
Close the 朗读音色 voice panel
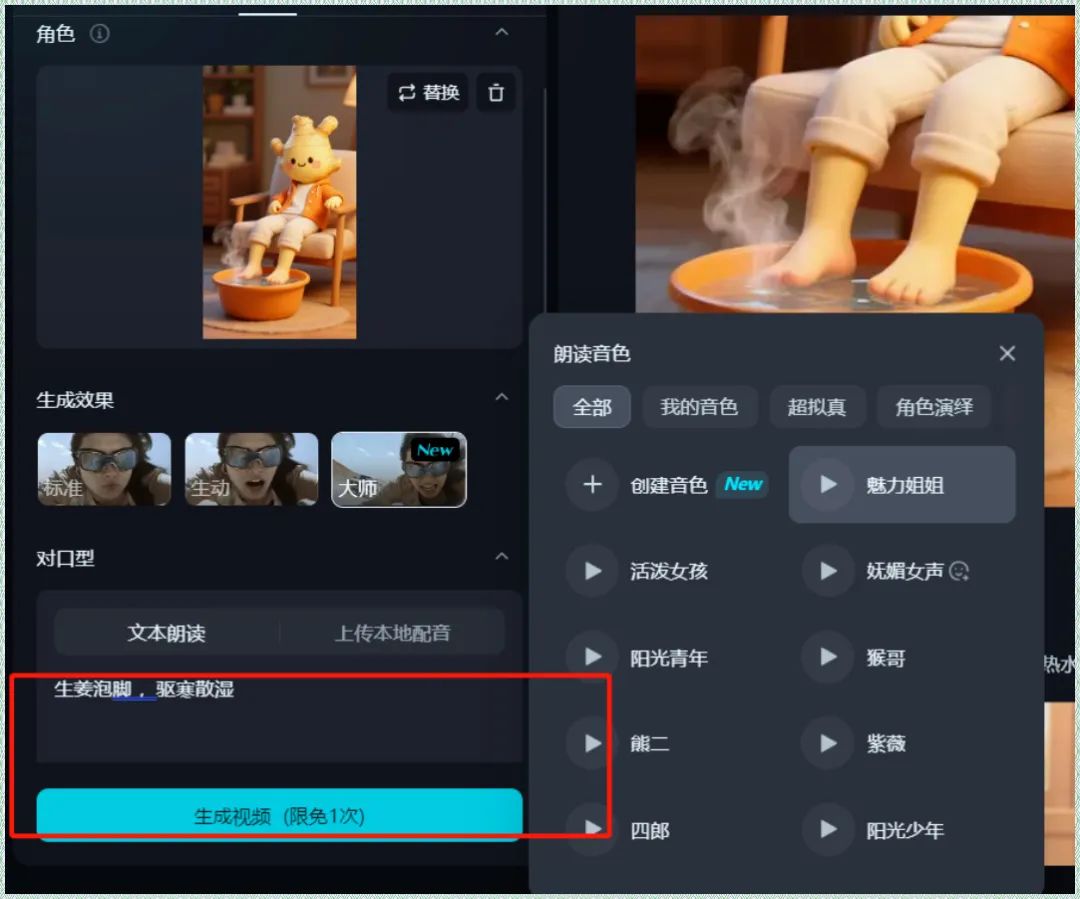pyautogui.click(x=1007, y=353)
